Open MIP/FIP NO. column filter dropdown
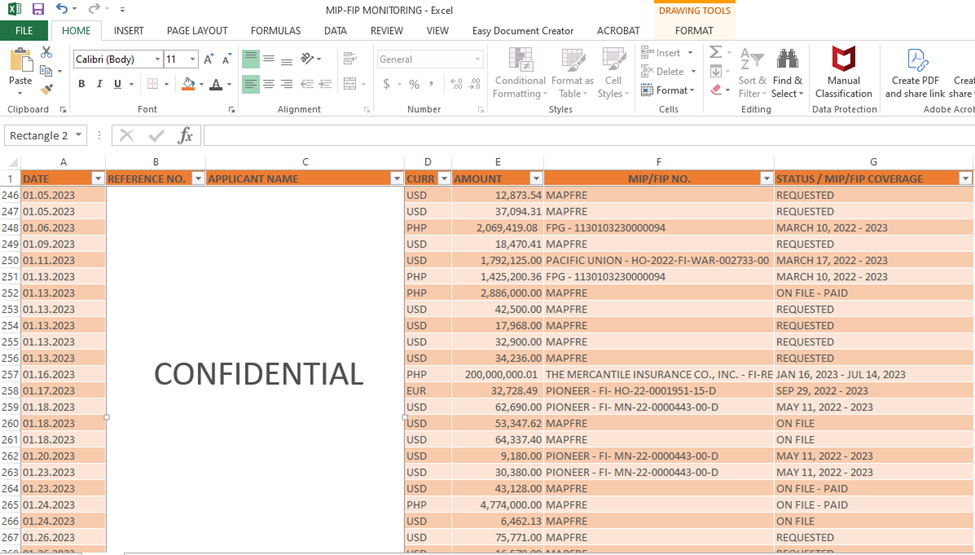The image size is (975, 555). pos(767,179)
